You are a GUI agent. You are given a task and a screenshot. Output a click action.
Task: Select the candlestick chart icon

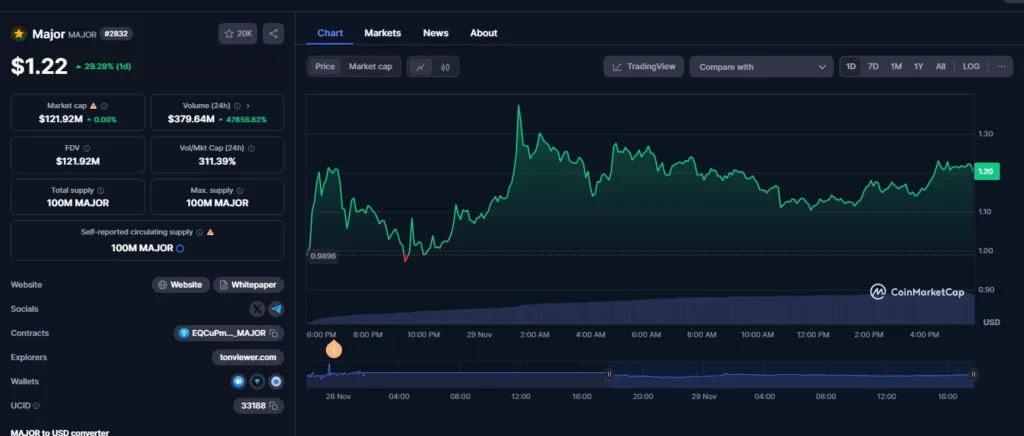445,67
